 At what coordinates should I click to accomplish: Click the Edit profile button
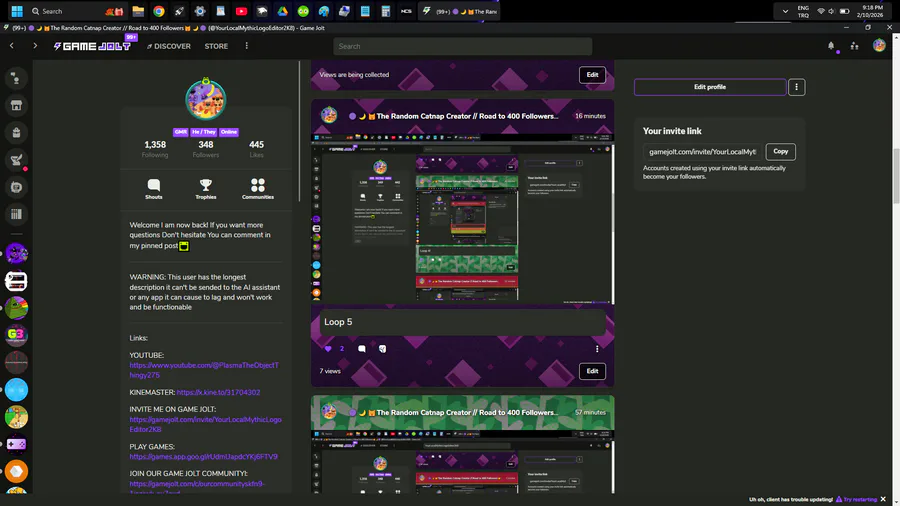pos(710,87)
